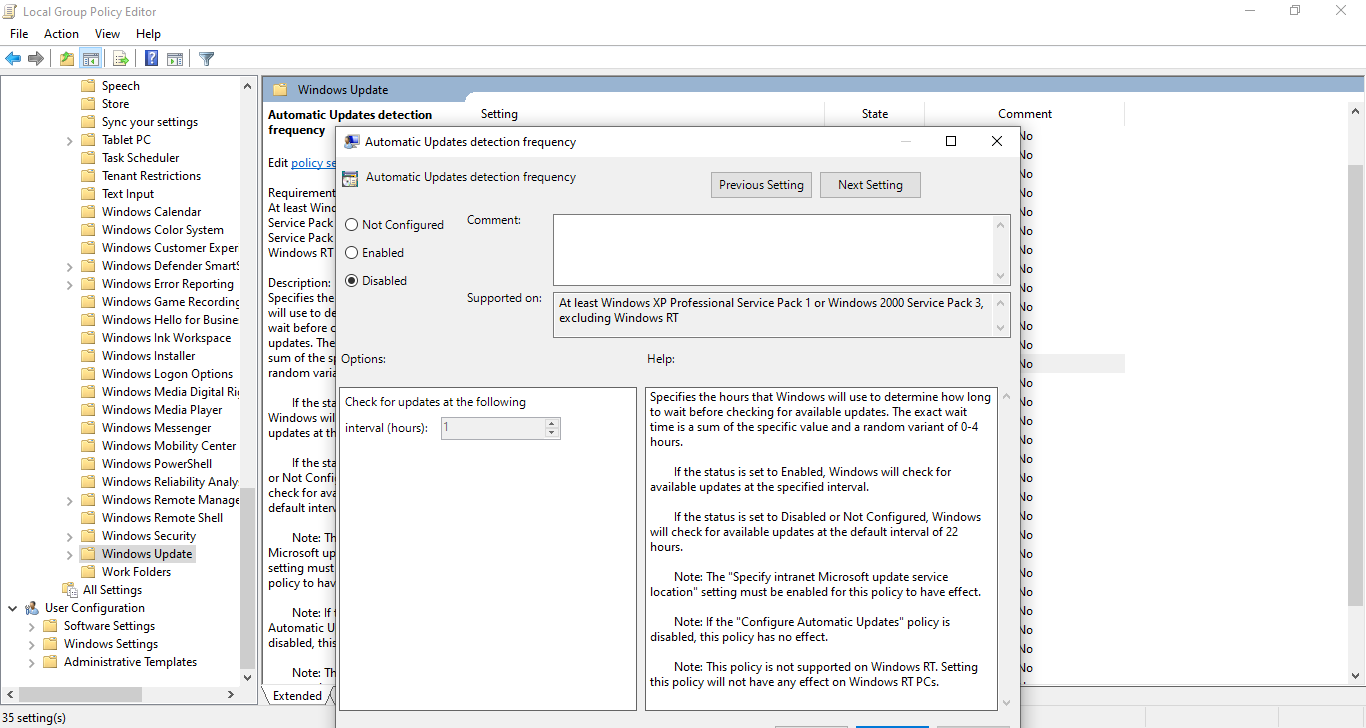Viewport: 1366px width, 728px height.
Task: Collapse the User Configuration node
Action: 13,608
